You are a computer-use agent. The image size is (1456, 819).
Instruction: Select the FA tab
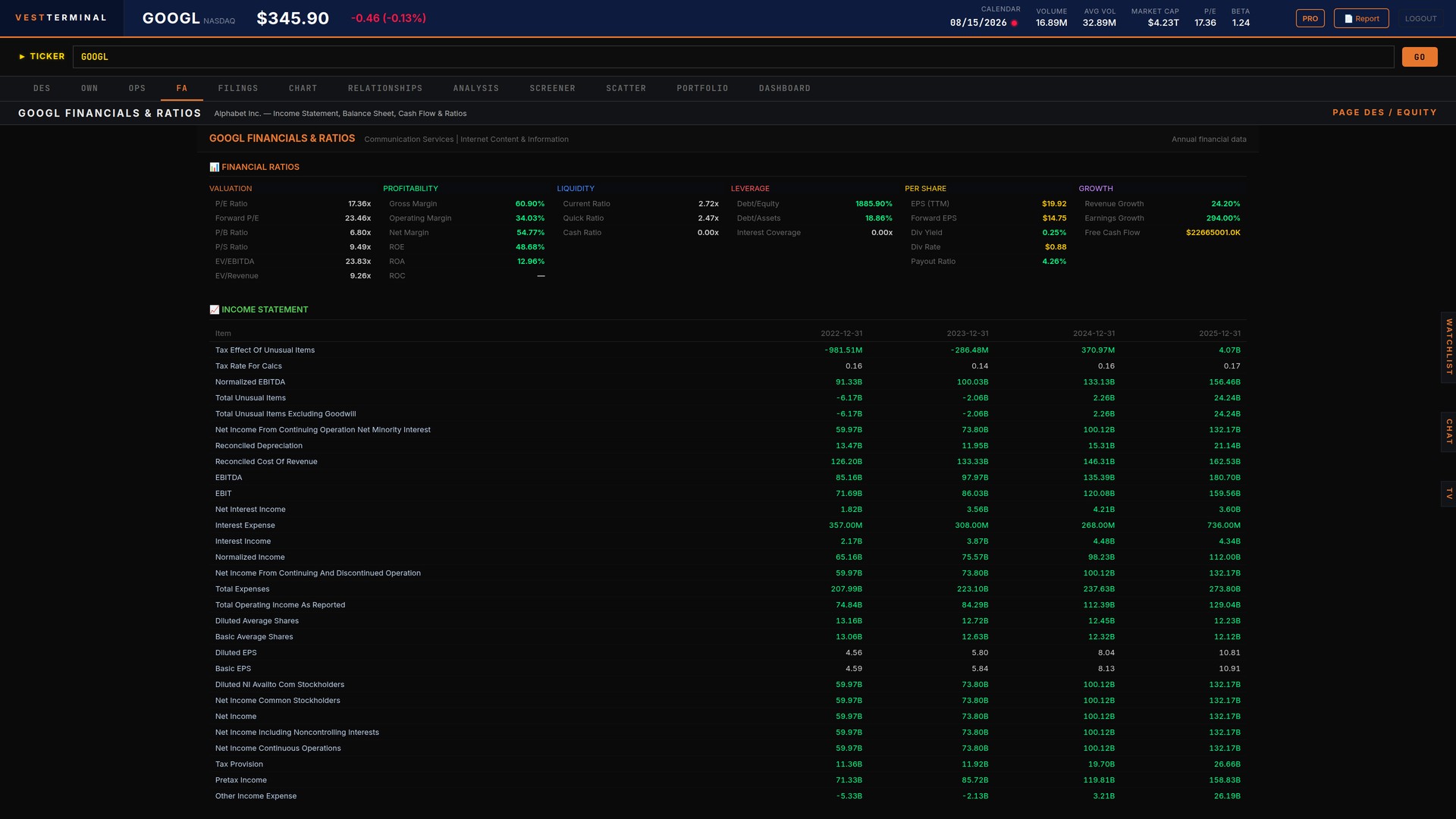(182, 89)
